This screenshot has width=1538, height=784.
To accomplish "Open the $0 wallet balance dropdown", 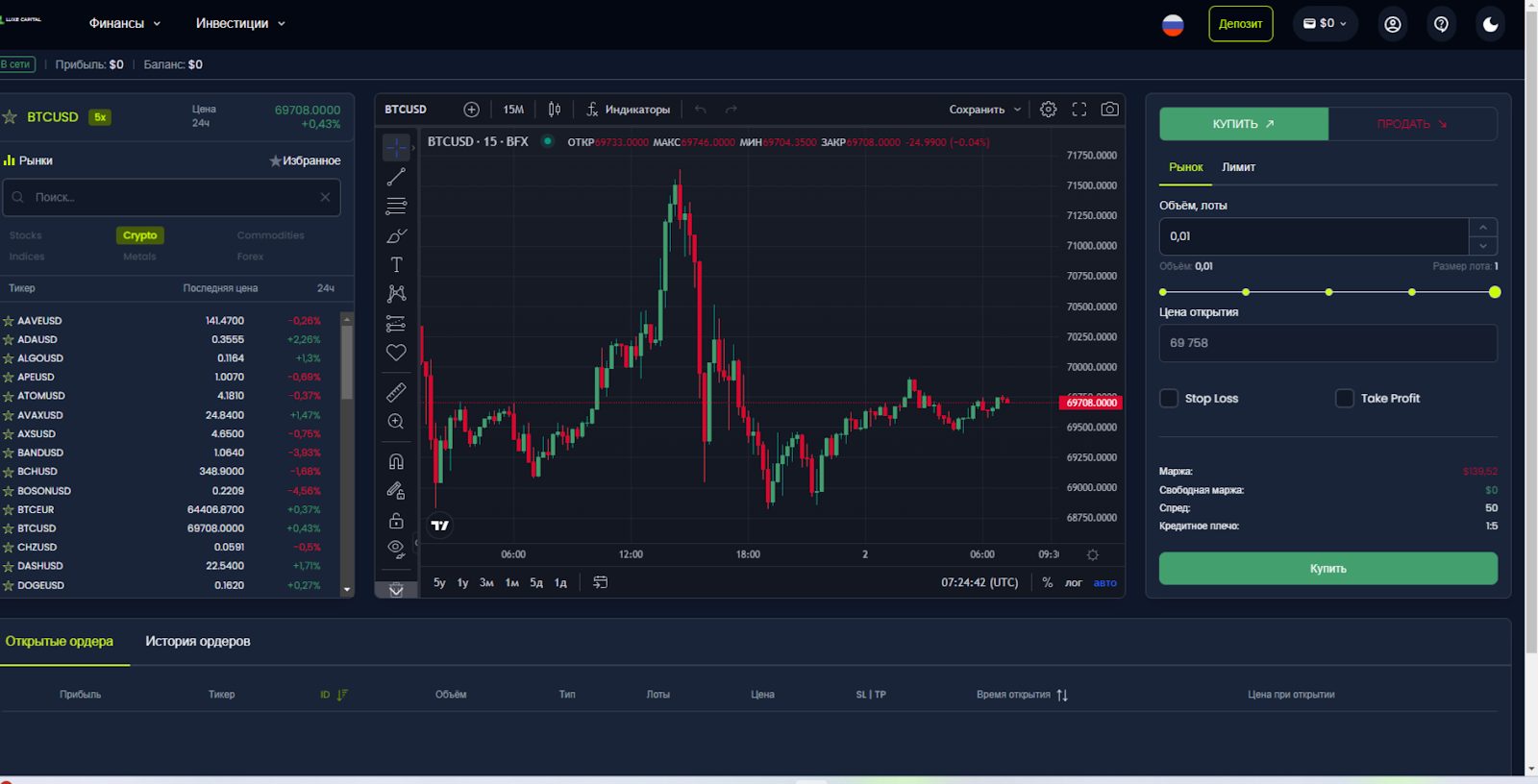I will [x=1326, y=23].
